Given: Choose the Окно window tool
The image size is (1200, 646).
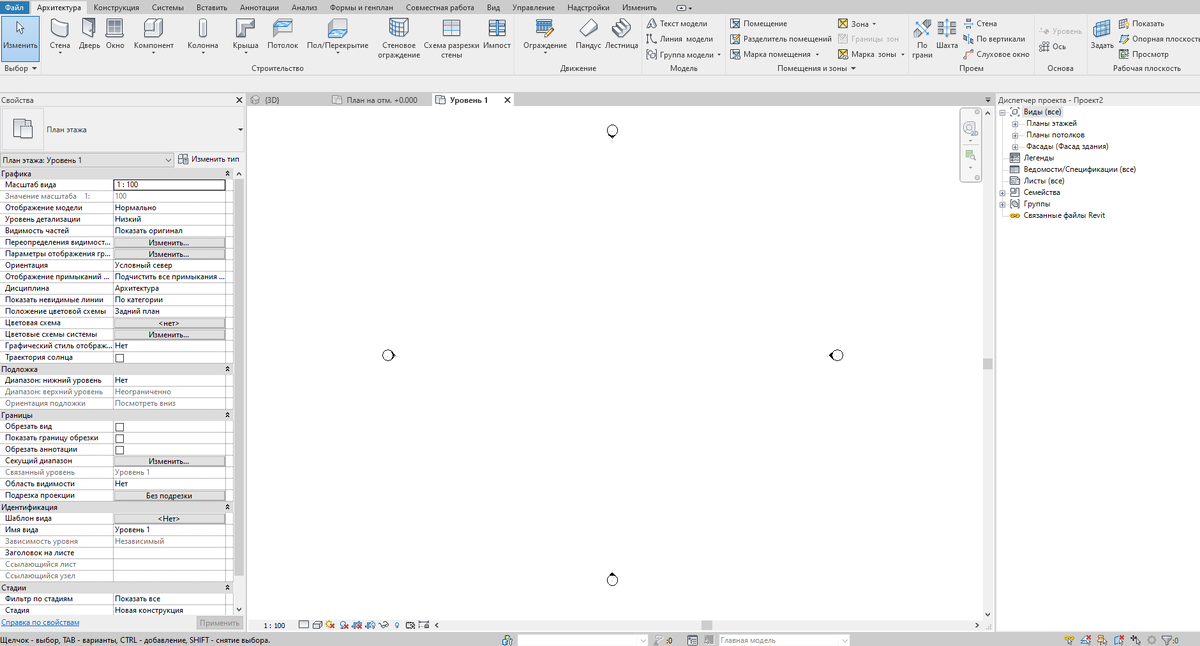Looking at the screenshot, I should point(115,35).
